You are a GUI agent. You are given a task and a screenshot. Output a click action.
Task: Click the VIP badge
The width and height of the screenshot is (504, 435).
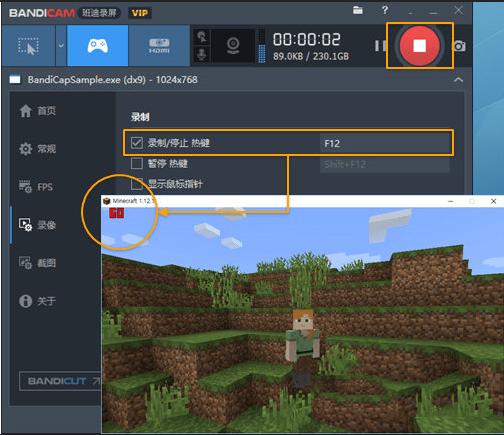pyautogui.click(x=139, y=13)
